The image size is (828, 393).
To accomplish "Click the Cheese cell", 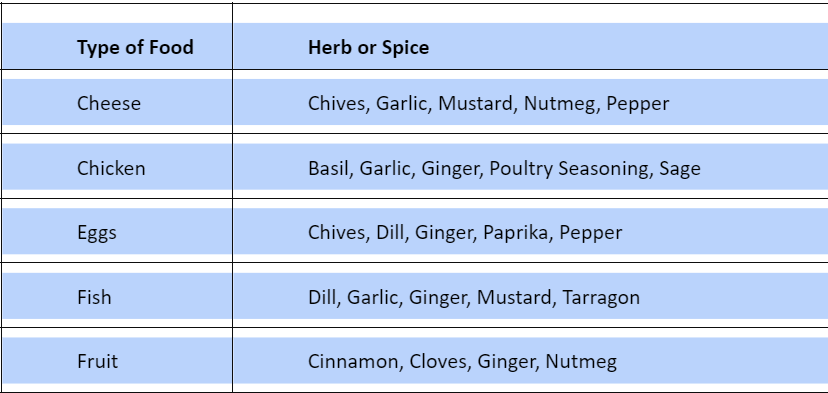I will 117,101.
